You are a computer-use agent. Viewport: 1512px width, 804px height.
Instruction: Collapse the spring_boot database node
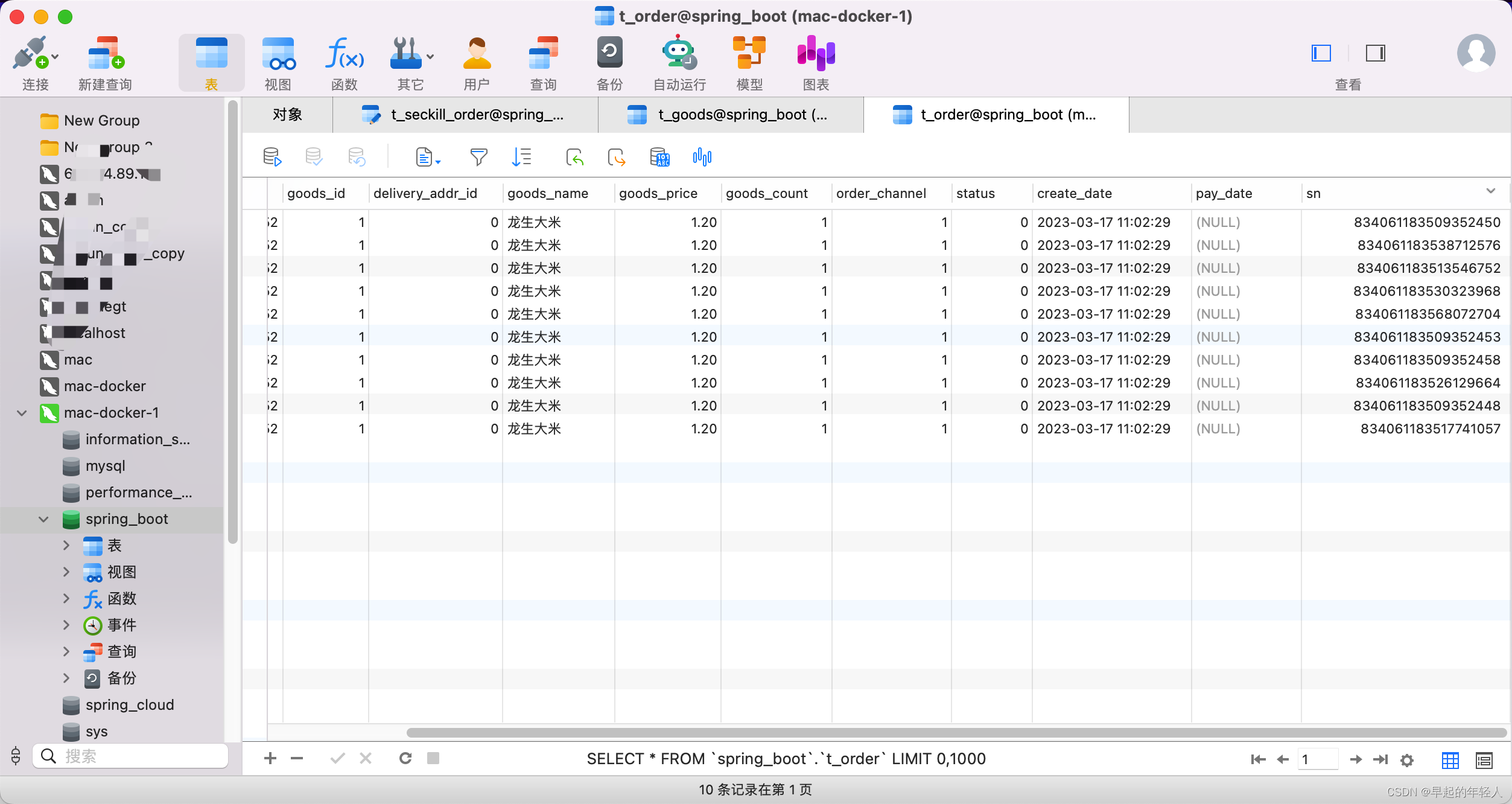(43, 519)
